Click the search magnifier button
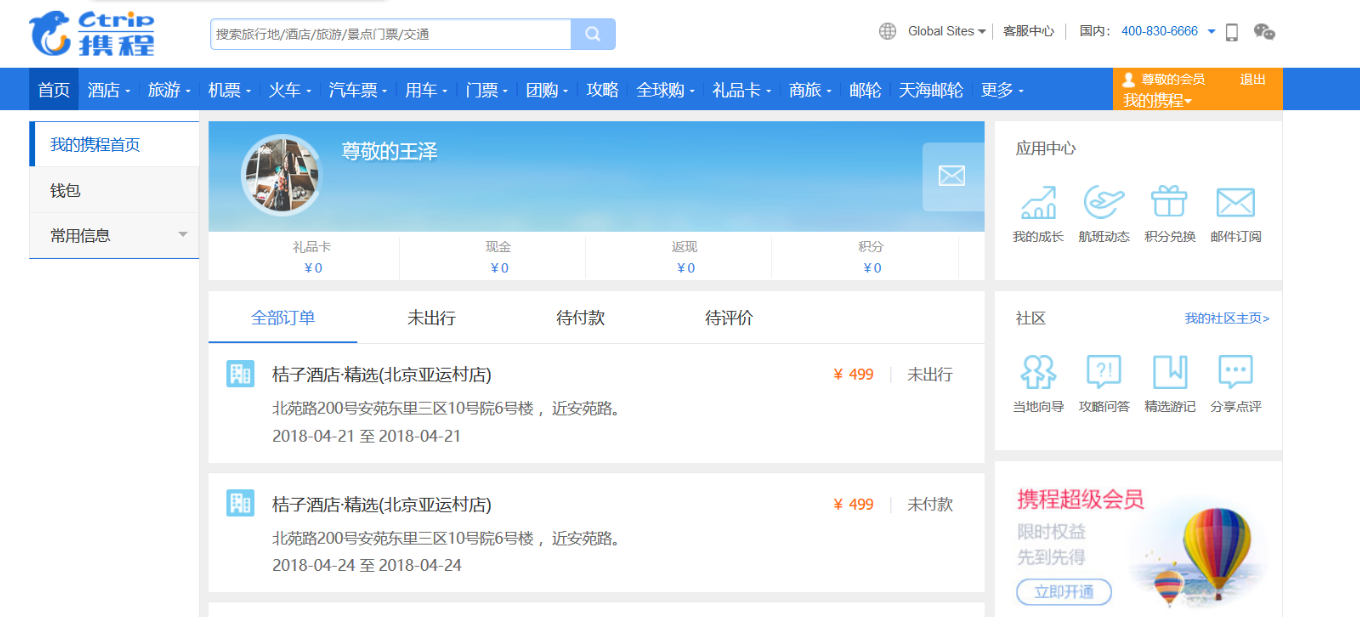 [593, 34]
